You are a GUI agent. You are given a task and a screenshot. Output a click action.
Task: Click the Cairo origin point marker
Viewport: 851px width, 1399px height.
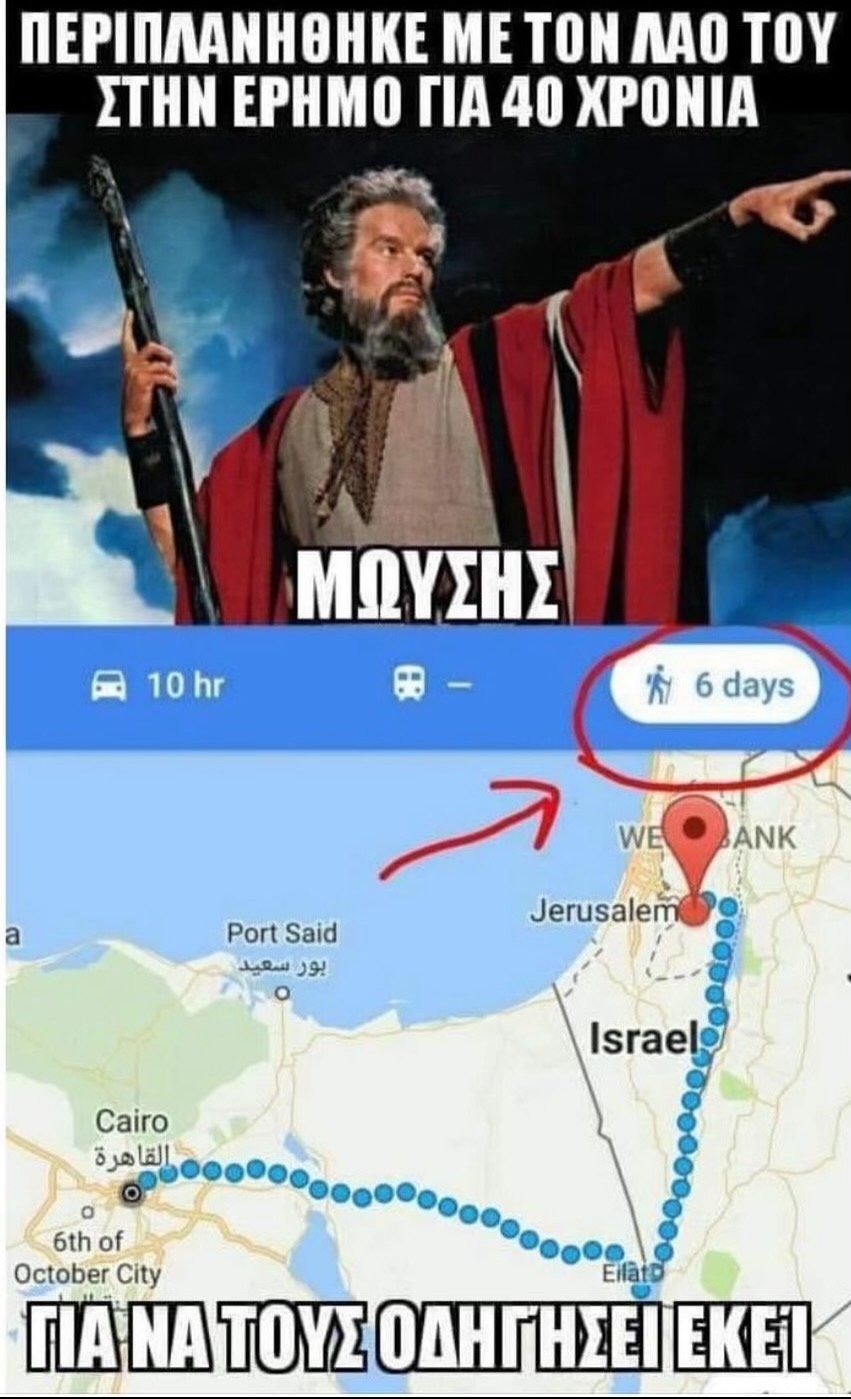click(129, 1193)
